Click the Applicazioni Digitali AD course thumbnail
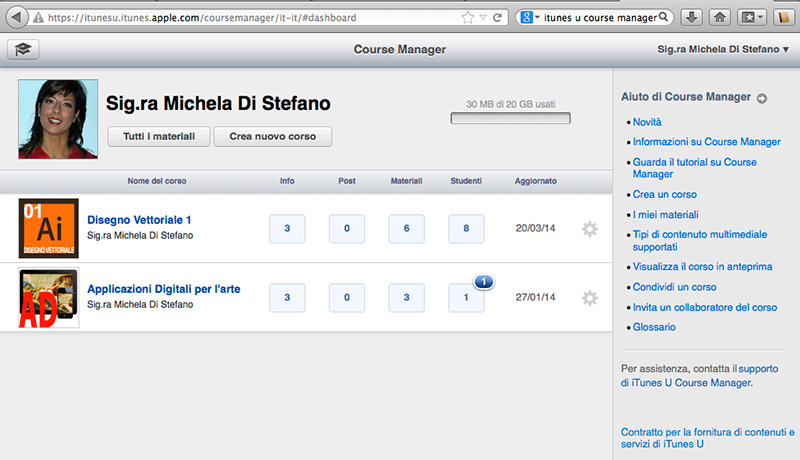Screen dimensions: 800x460 point(48,297)
